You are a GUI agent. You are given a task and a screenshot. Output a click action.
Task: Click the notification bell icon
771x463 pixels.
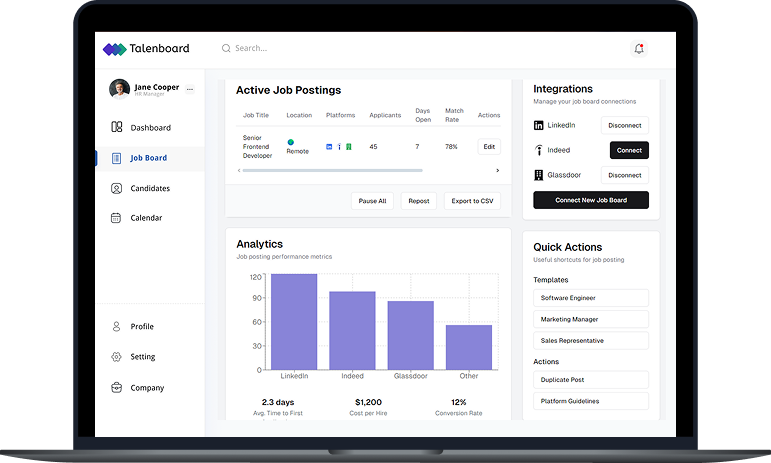(x=639, y=48)
